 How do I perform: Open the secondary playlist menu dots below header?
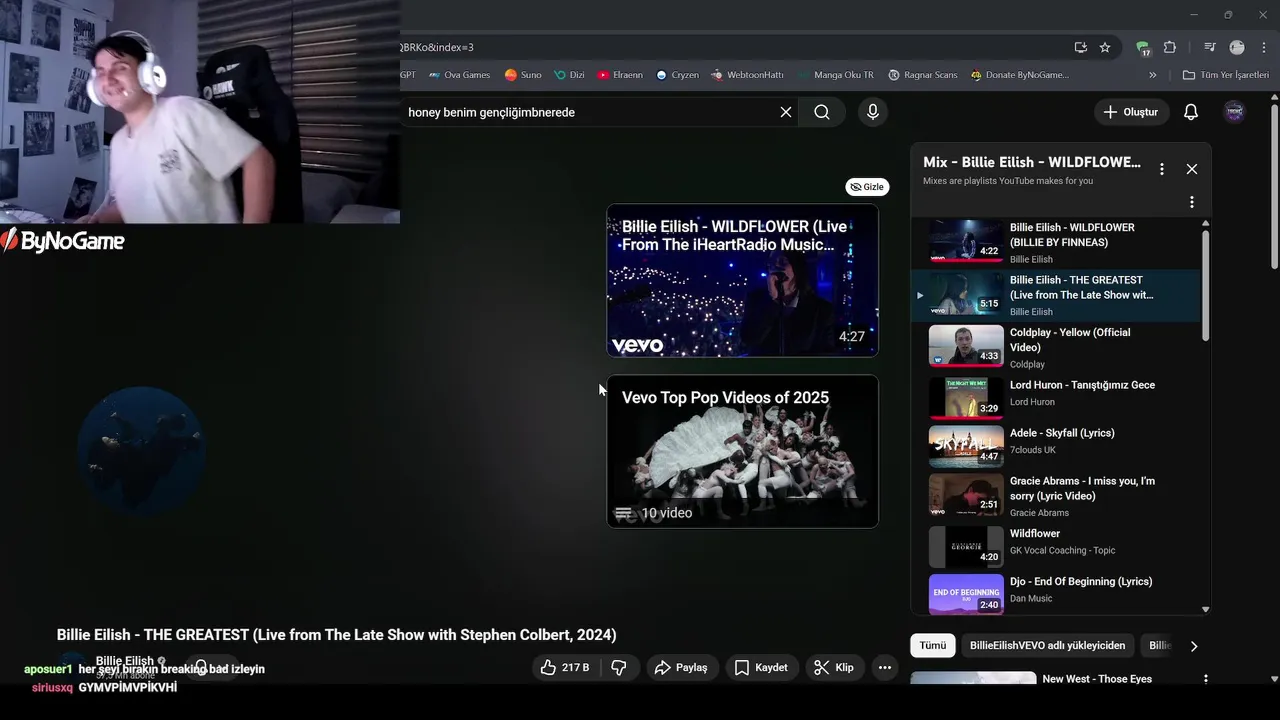(x=1192, y=202)
